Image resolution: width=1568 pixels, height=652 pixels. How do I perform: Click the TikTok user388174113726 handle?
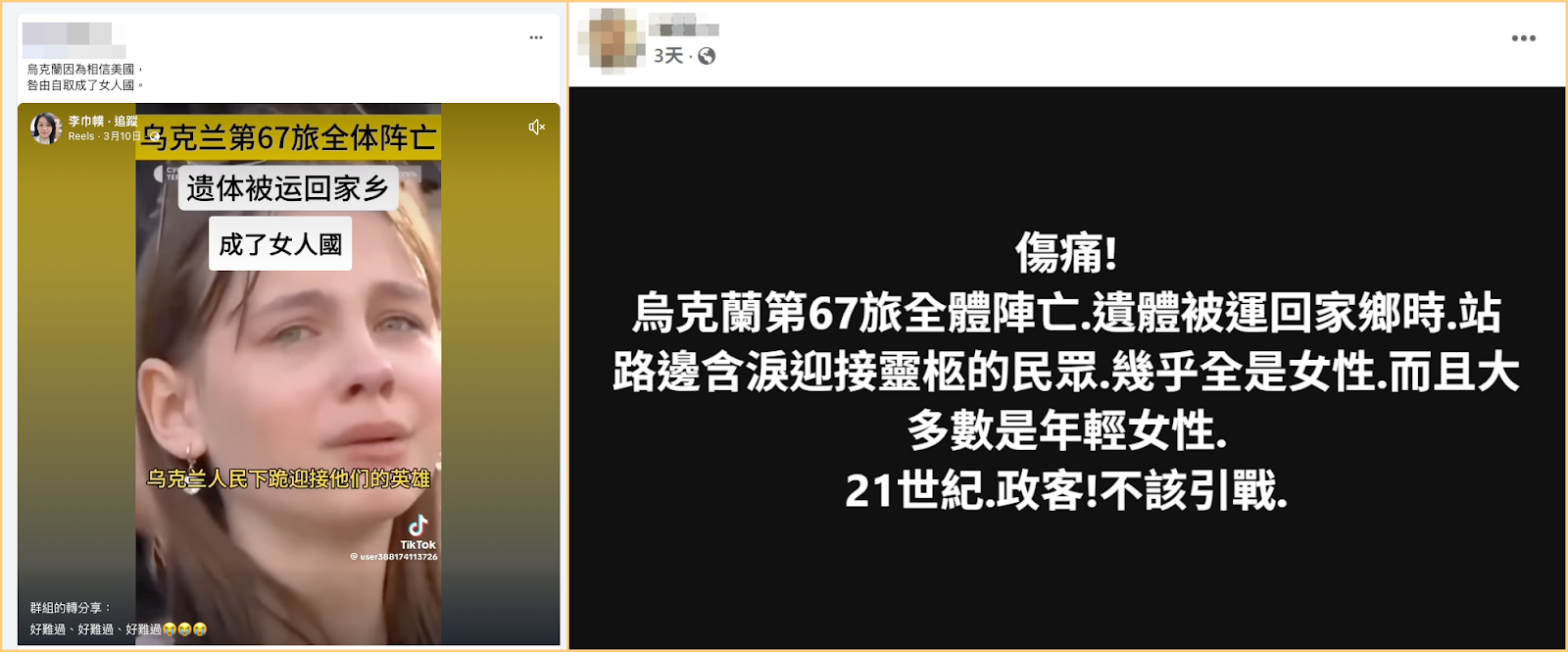pos(394,557)
